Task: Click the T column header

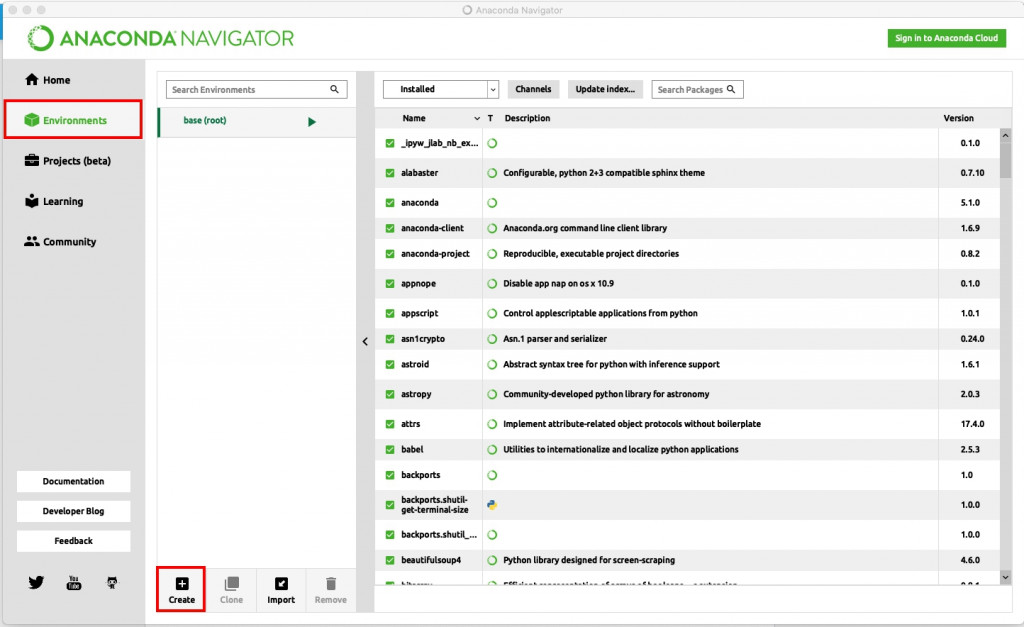Action: point(490,118)
